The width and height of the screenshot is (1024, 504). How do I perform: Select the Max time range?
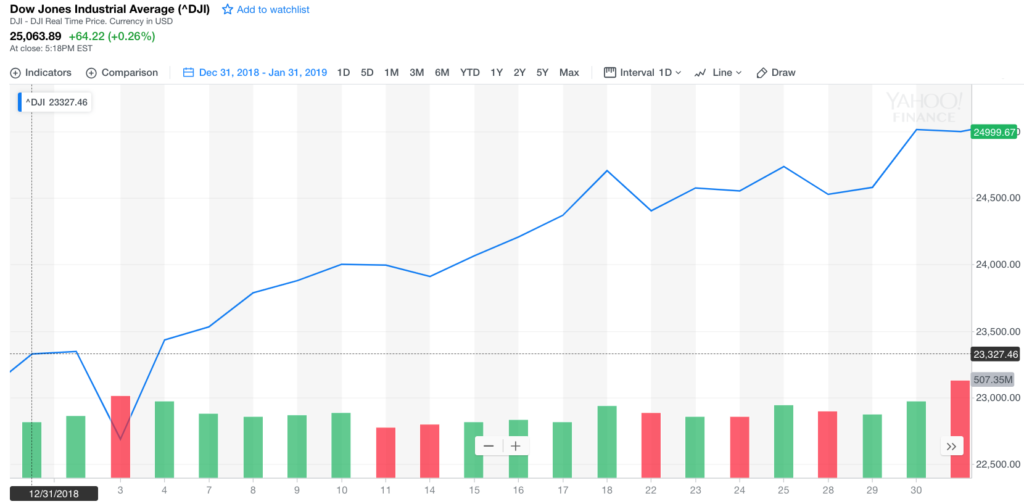pos(569,73)
